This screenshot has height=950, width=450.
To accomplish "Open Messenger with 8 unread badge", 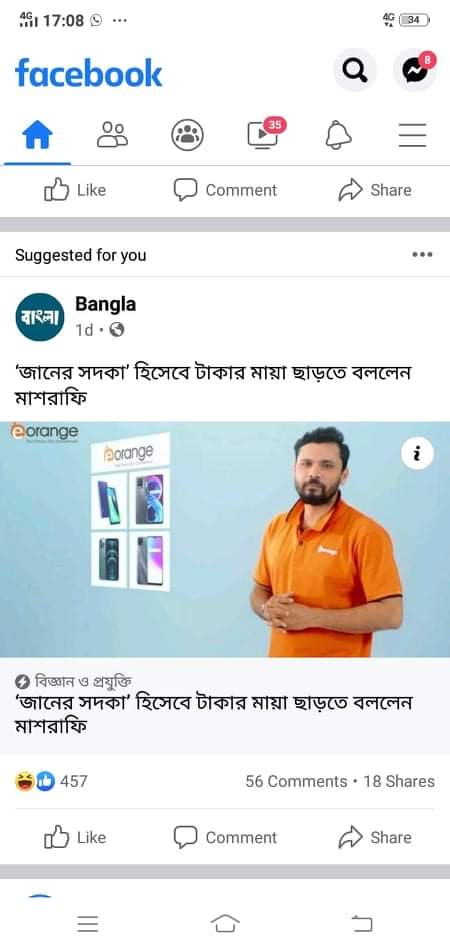I will point(415,71).
